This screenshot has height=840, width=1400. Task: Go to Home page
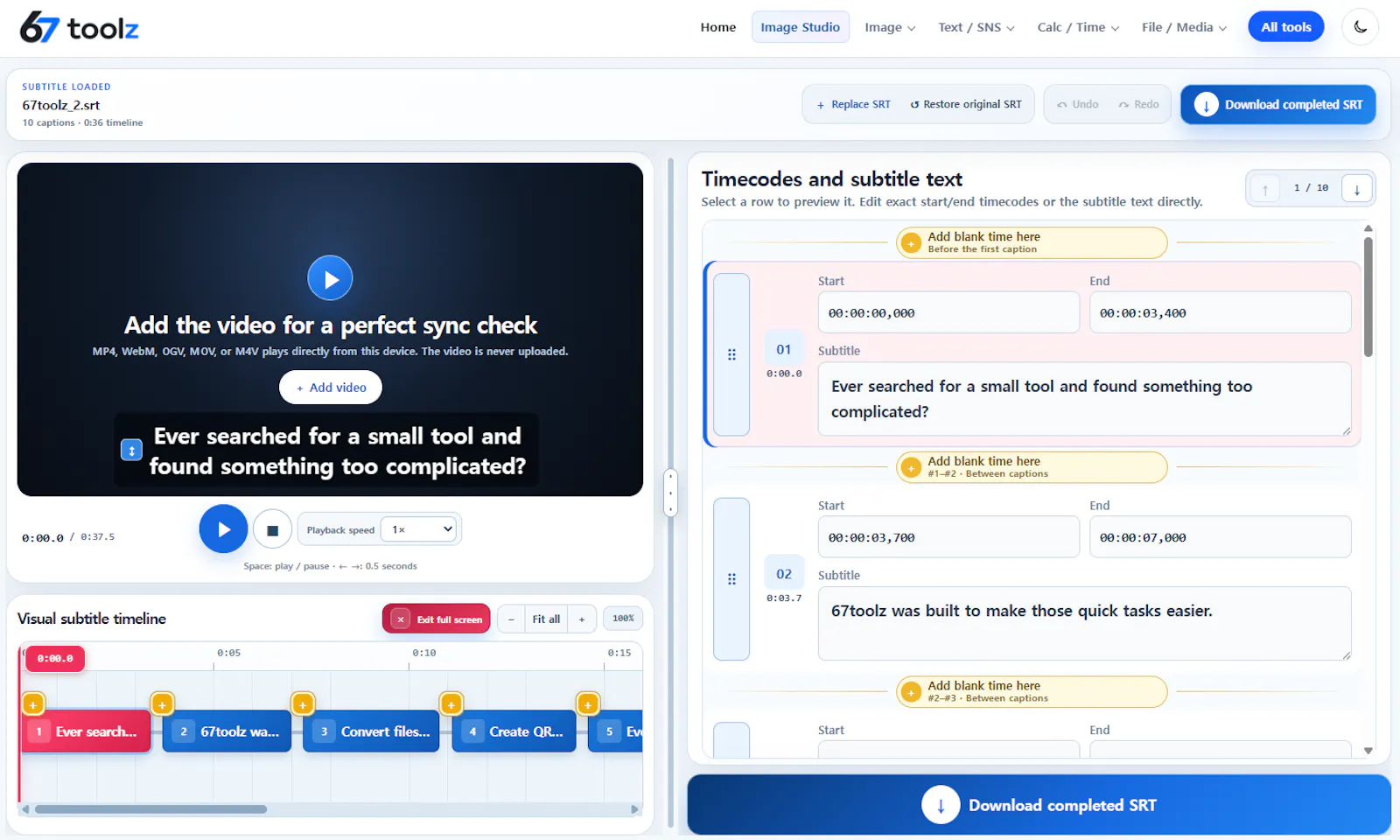coord(718,27)
